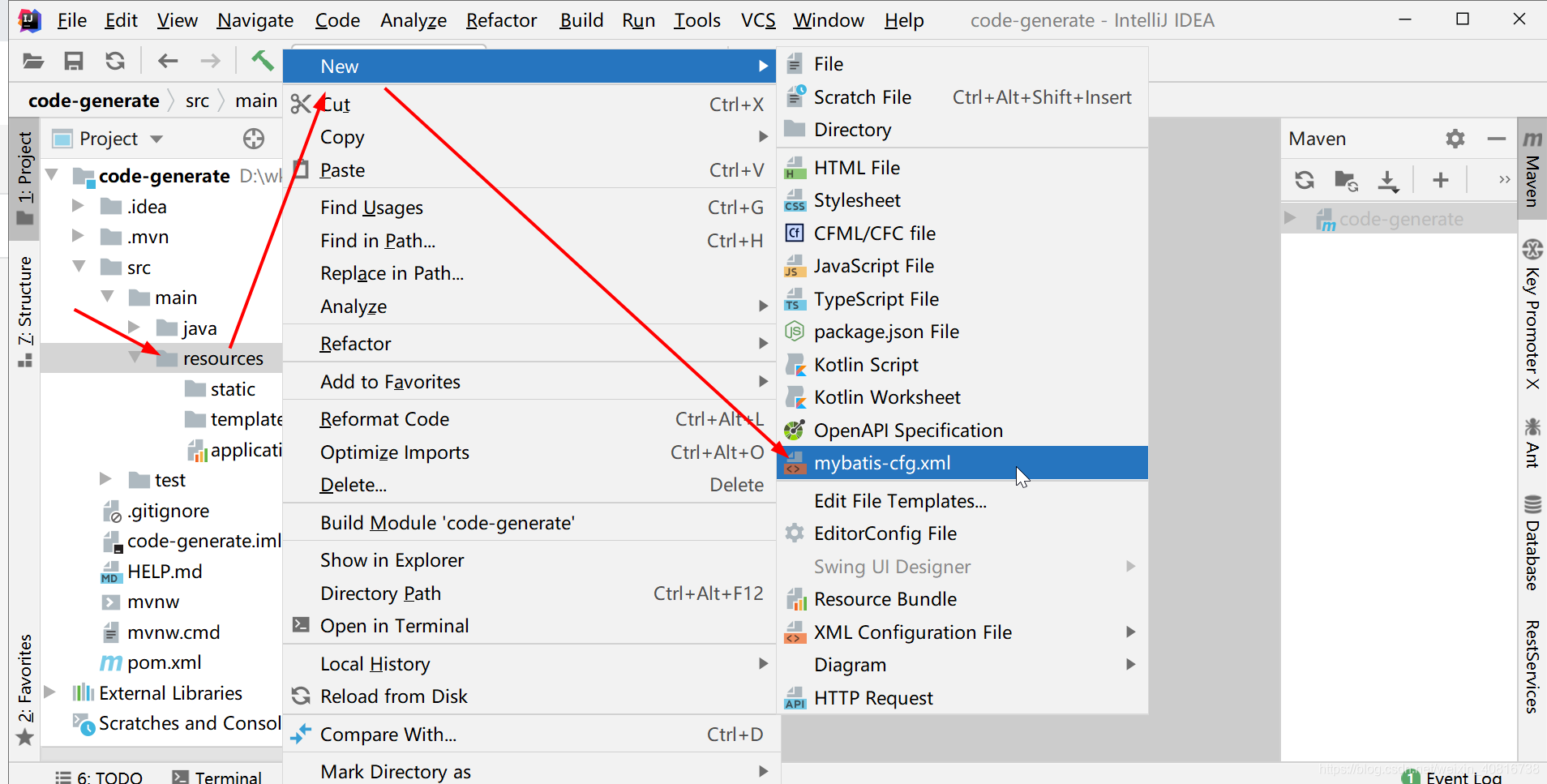Expand the .idea folder

click(x=78, y=206)
